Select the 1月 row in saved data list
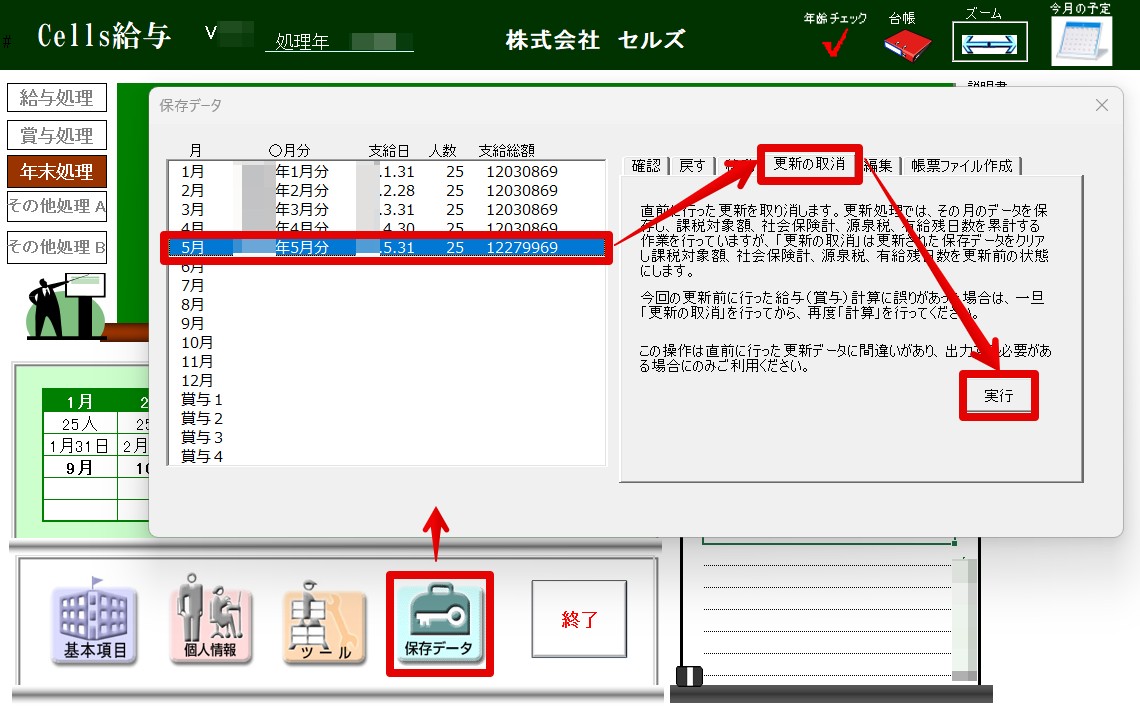The image size is (1140, 715). click(x=386, y=172)
